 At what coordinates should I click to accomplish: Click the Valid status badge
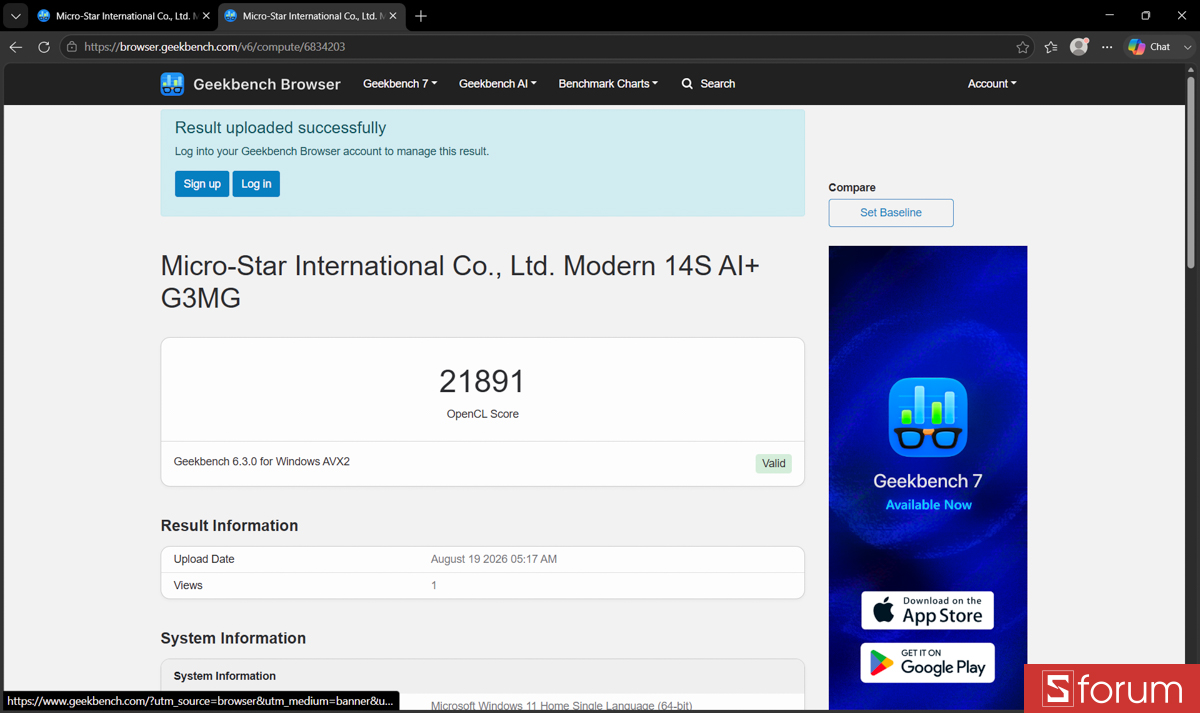774,464
